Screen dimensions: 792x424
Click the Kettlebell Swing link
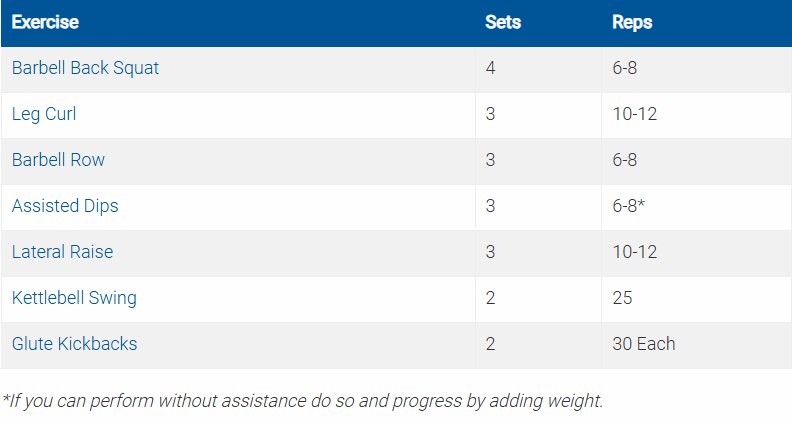tap(74, 298)
